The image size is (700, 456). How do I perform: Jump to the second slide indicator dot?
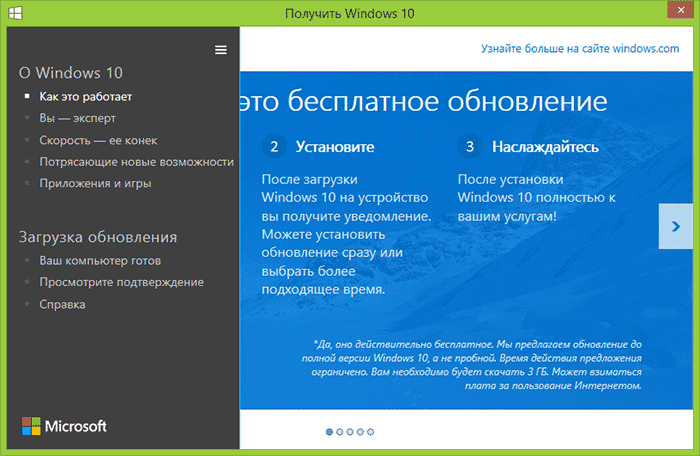click(x=340, y=432)
